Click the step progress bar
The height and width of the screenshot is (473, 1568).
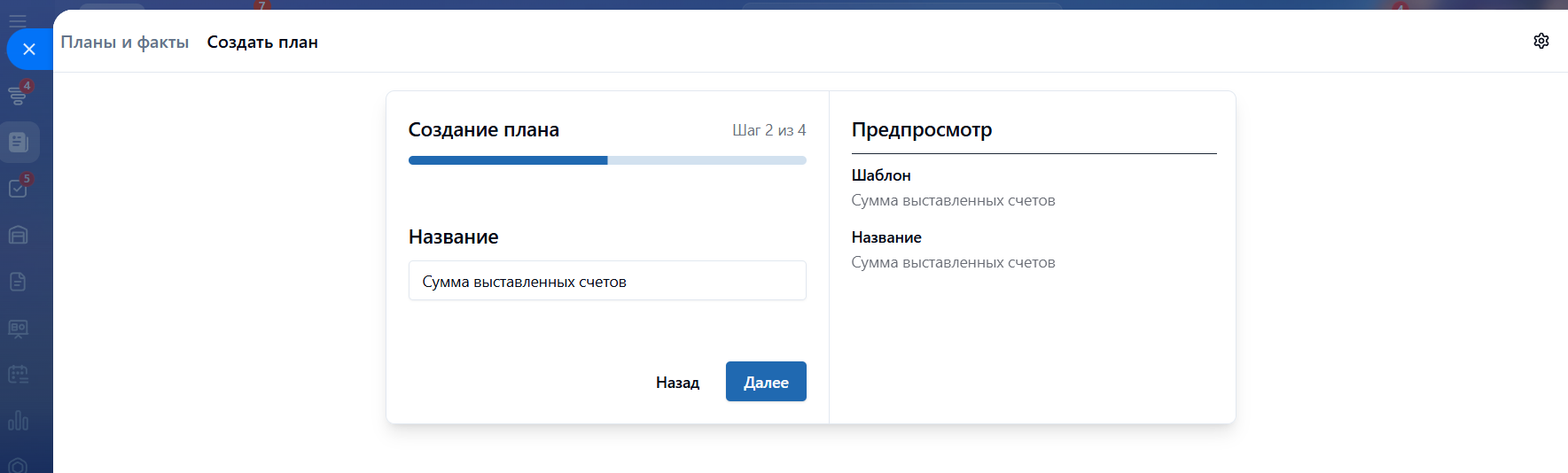(607, 160)
